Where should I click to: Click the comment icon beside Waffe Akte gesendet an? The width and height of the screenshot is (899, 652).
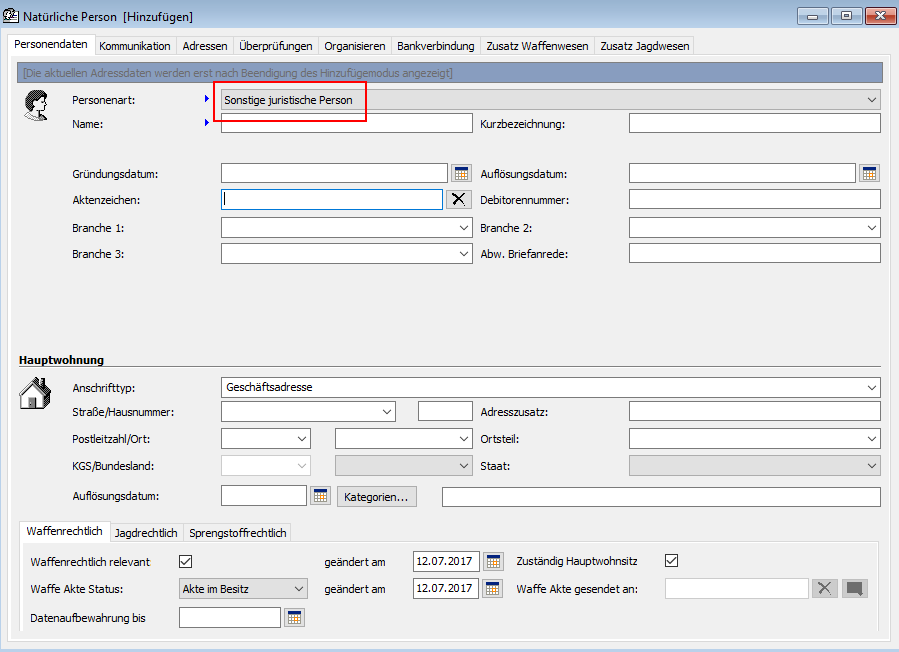(x=855, y=589)
